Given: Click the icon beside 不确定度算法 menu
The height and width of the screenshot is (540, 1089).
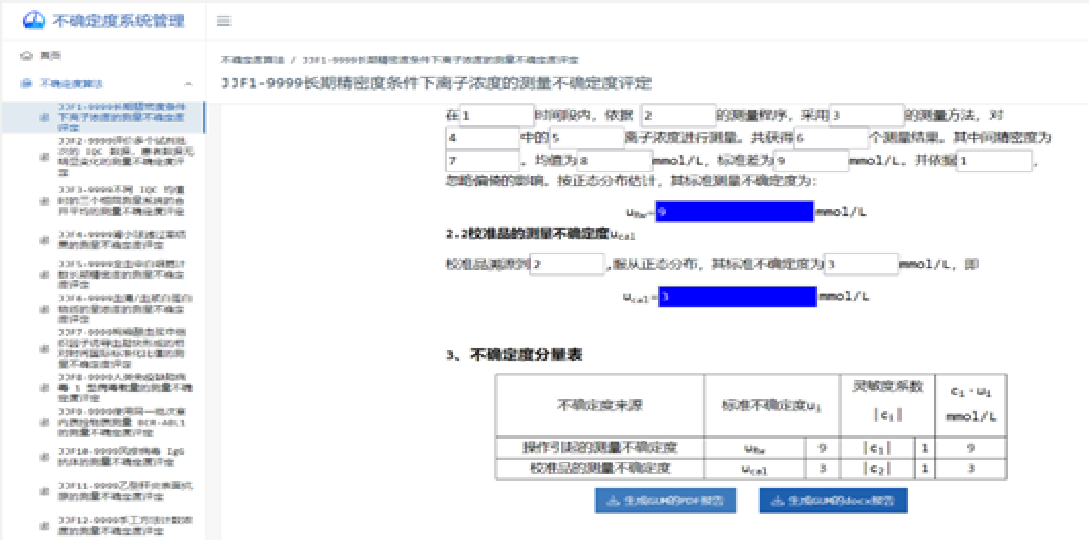Looking at the screenshot, I should [x=26, y=84].
